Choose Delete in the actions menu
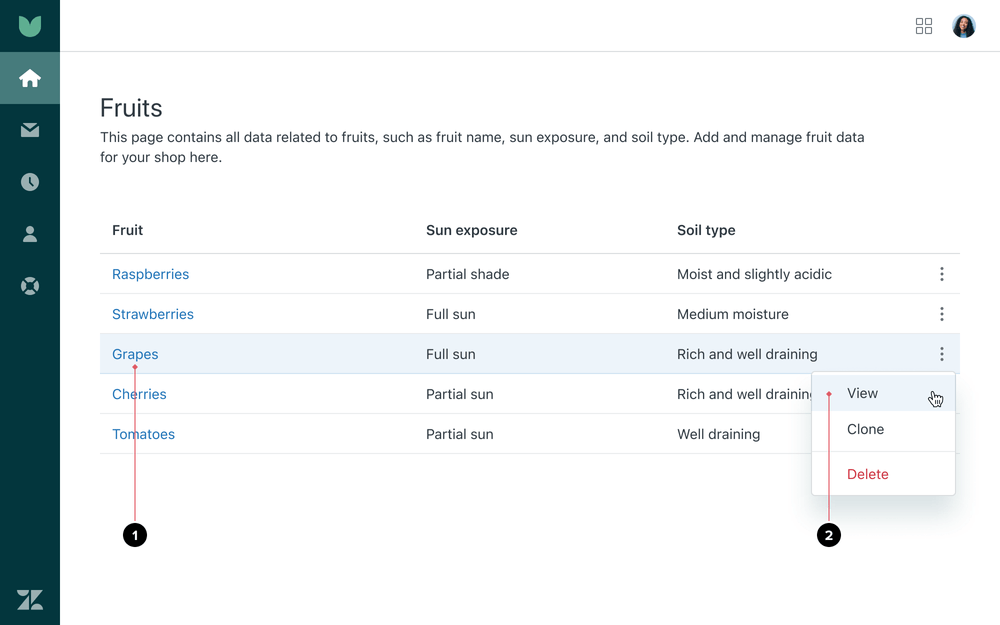The width and height of the screenshot is (1000, 625). point(867,474)
